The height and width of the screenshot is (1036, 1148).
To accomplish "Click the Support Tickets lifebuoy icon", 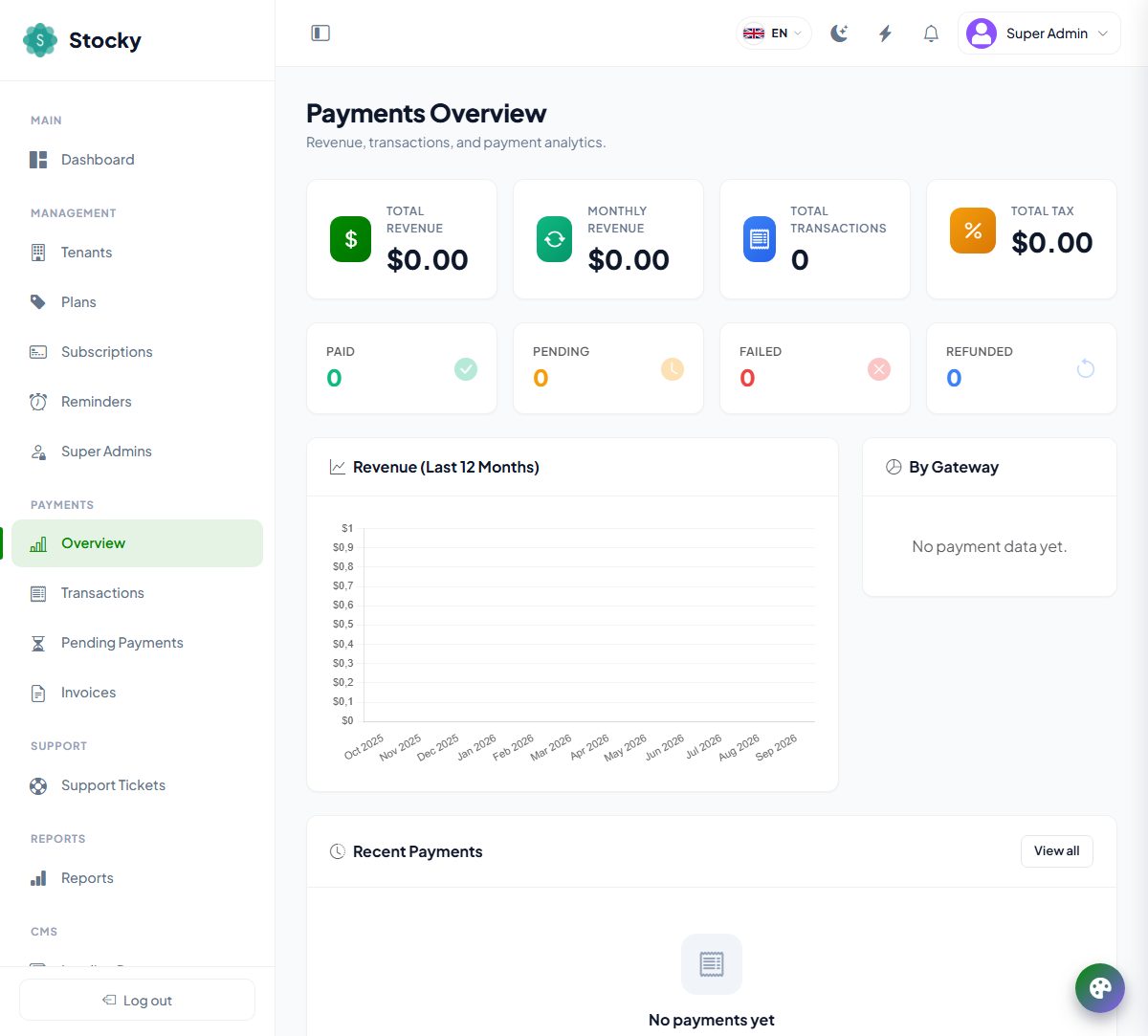I will point(38,785).
